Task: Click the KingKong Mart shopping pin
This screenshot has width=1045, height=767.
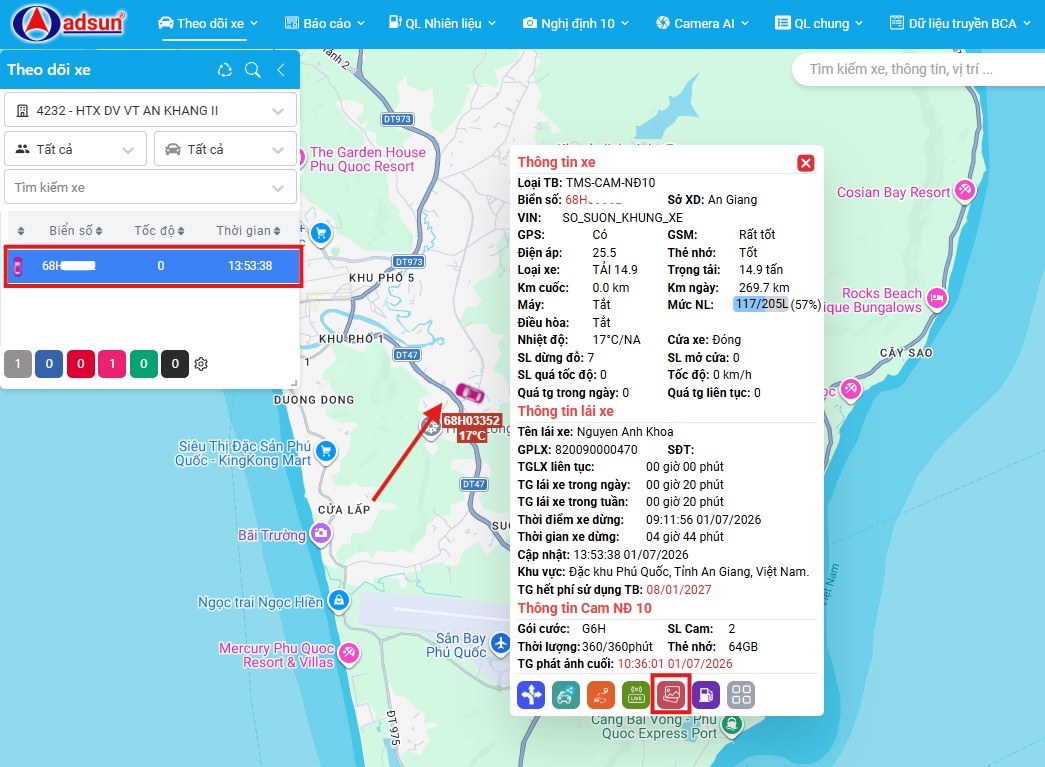Action: tap(326, 452)
